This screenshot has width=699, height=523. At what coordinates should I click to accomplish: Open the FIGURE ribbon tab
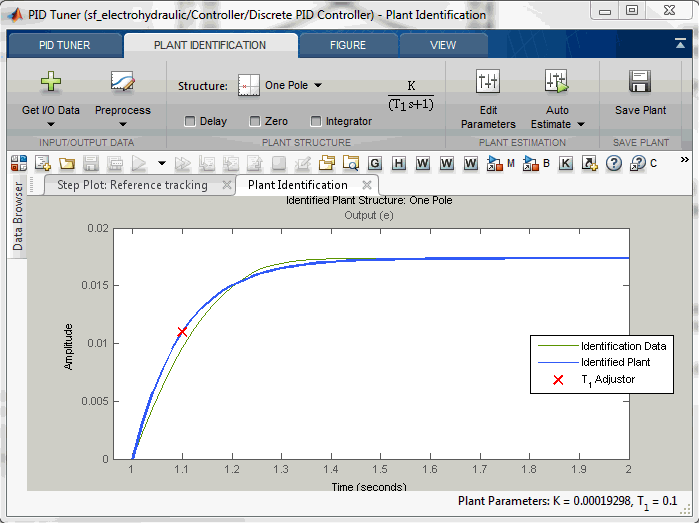[347, 45]
